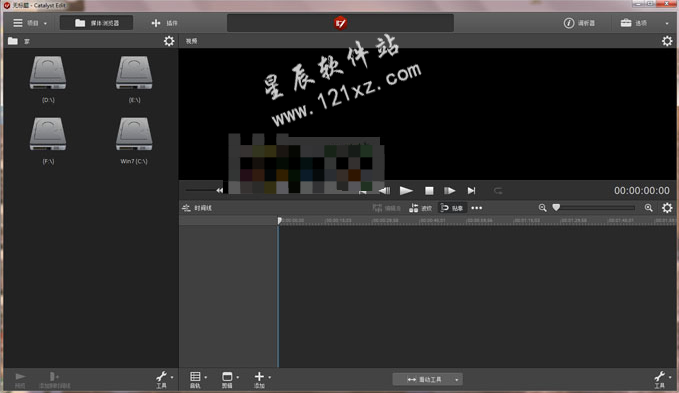Expand media browser tools dropdown arrow
Screen dimensions: 679x393
pyautogui.click(x=172, y=377)
